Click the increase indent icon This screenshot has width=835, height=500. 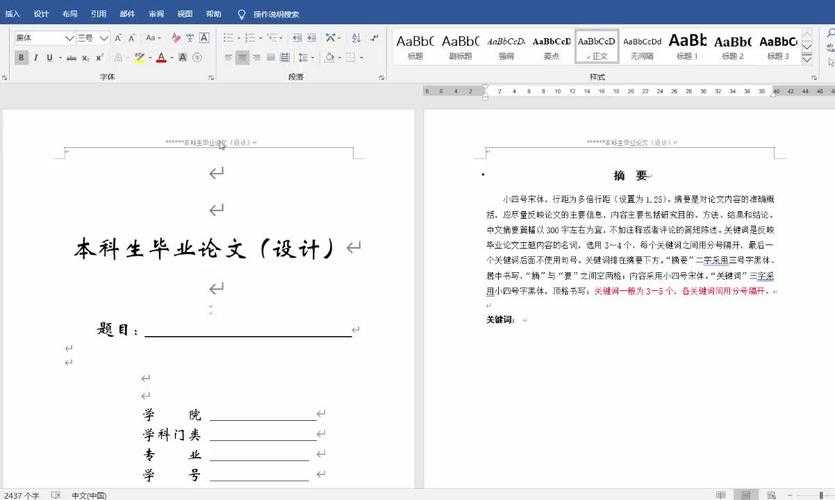pos(312,38)
